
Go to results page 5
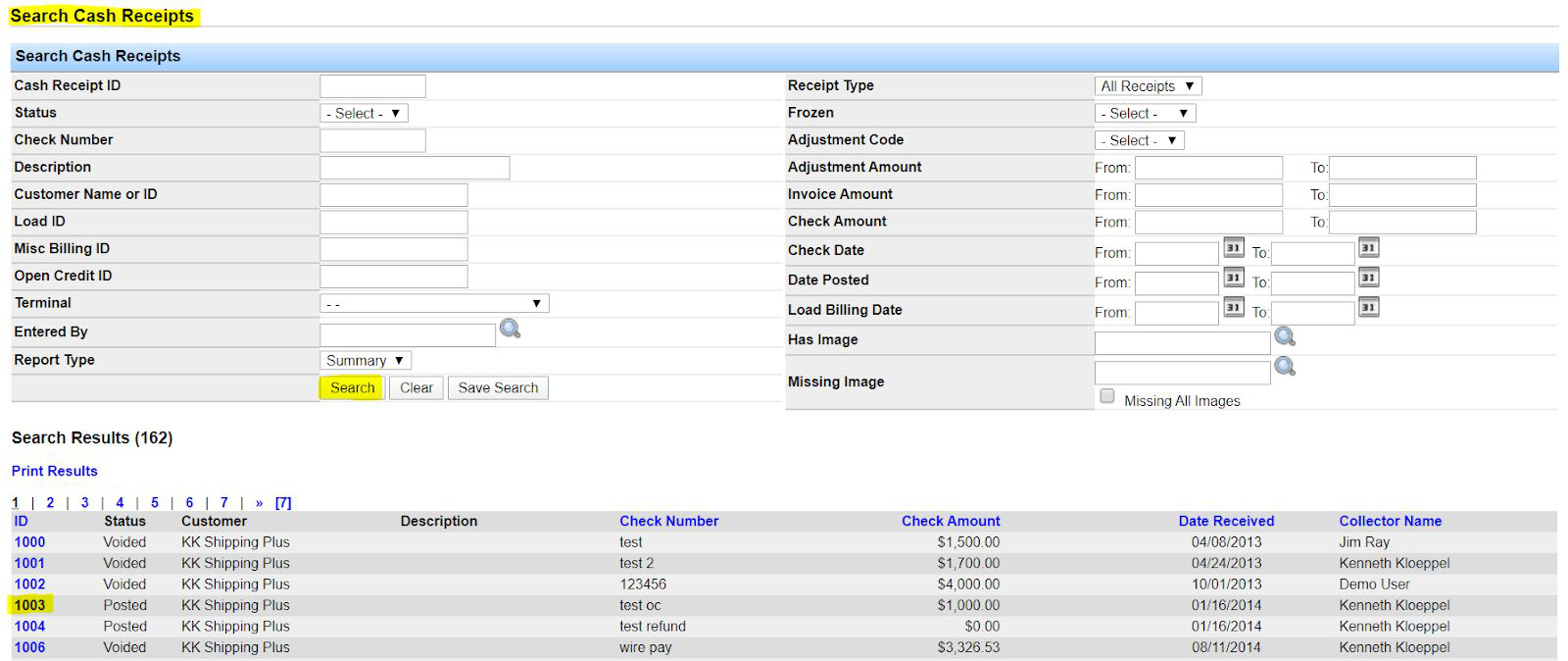click(x=155, y=502)
